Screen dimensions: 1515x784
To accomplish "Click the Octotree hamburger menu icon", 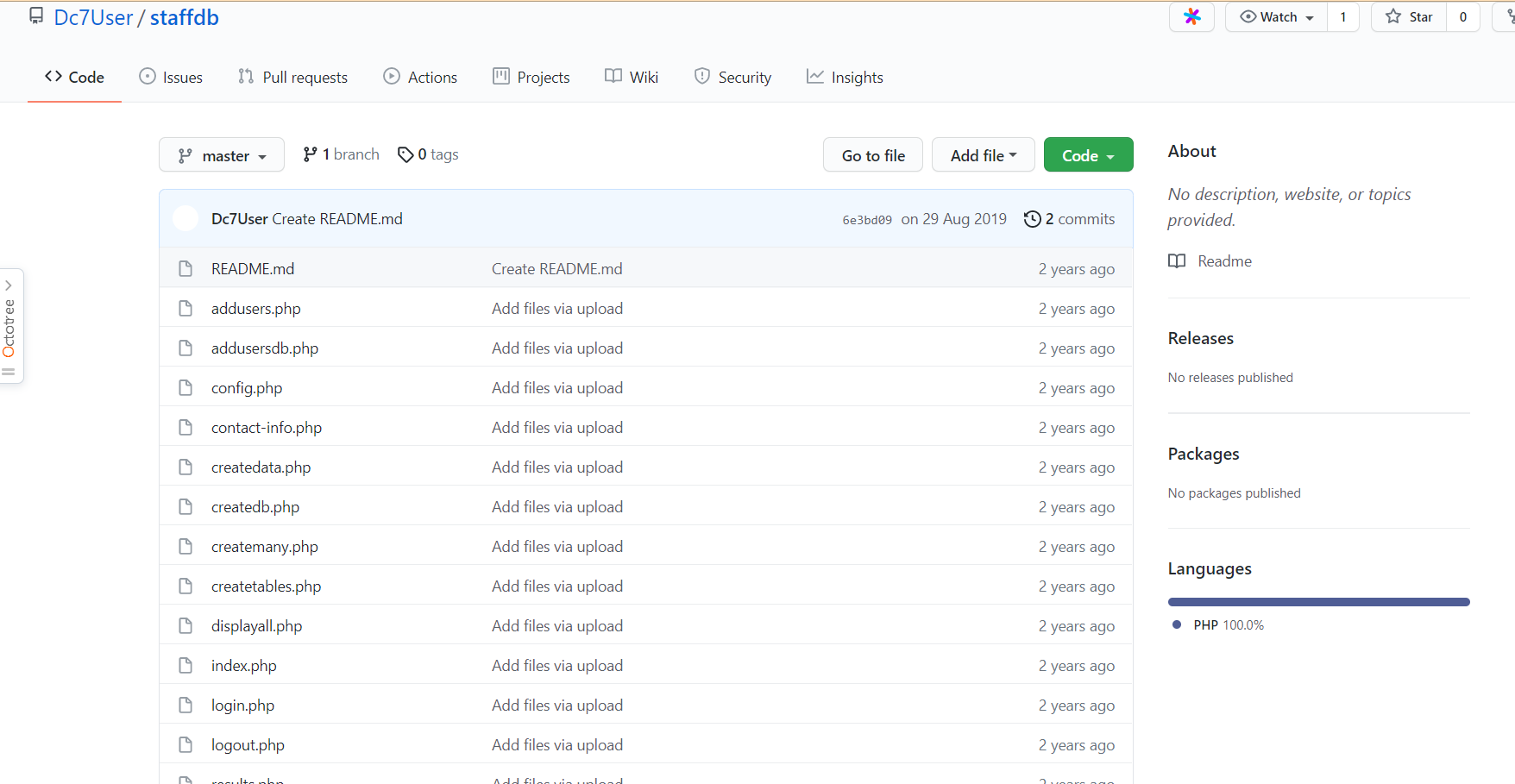I will (x=9, y=372).
